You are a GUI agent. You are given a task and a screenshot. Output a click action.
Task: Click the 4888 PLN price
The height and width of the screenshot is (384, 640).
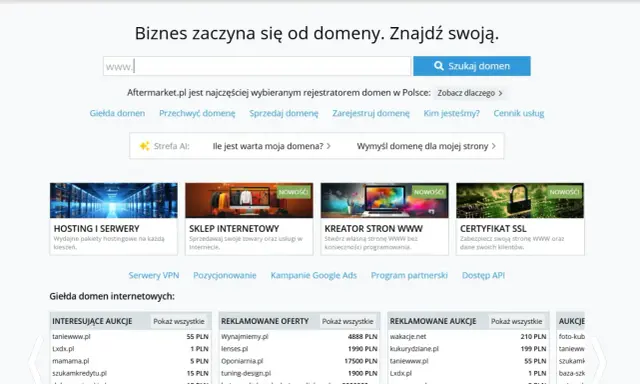[x=362, y=337]
